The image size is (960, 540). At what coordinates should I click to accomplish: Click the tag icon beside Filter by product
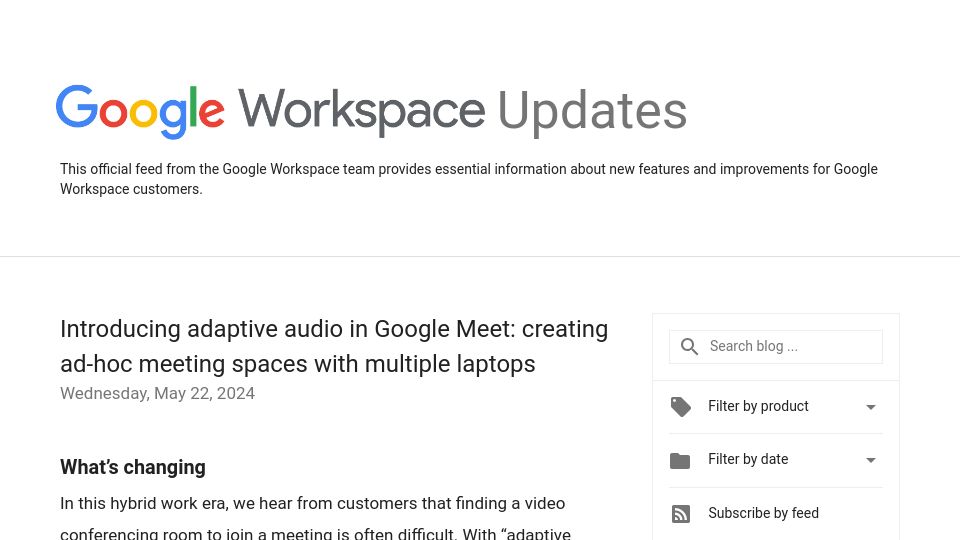[680, 407]
